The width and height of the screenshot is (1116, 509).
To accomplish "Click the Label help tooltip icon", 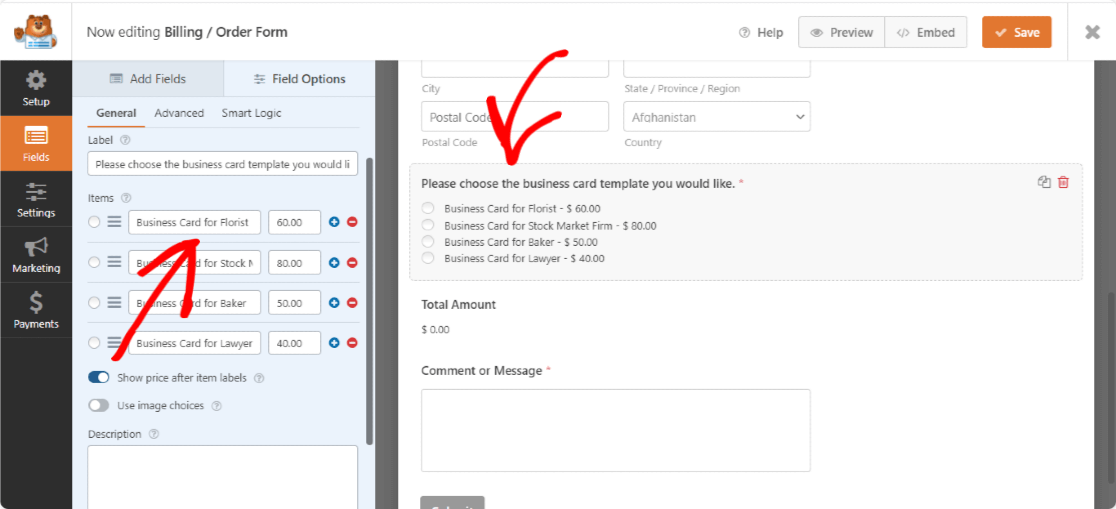I will [x=125, y=140].
